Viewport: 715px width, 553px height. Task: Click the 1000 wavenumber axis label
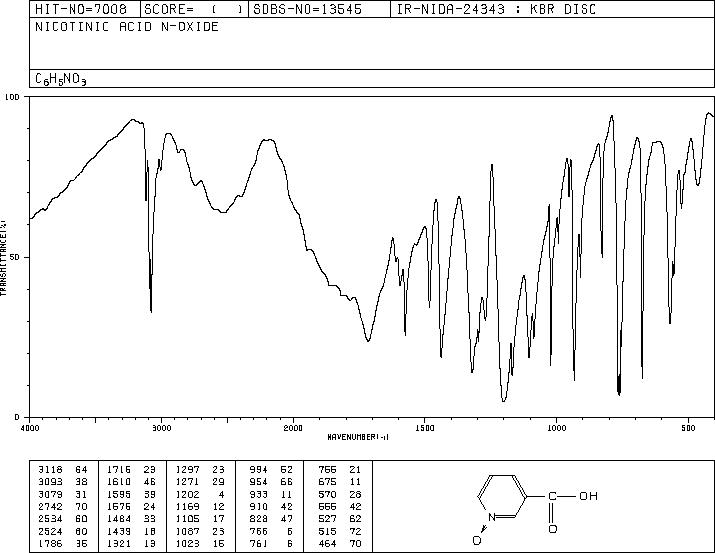[x=556, y=428]
